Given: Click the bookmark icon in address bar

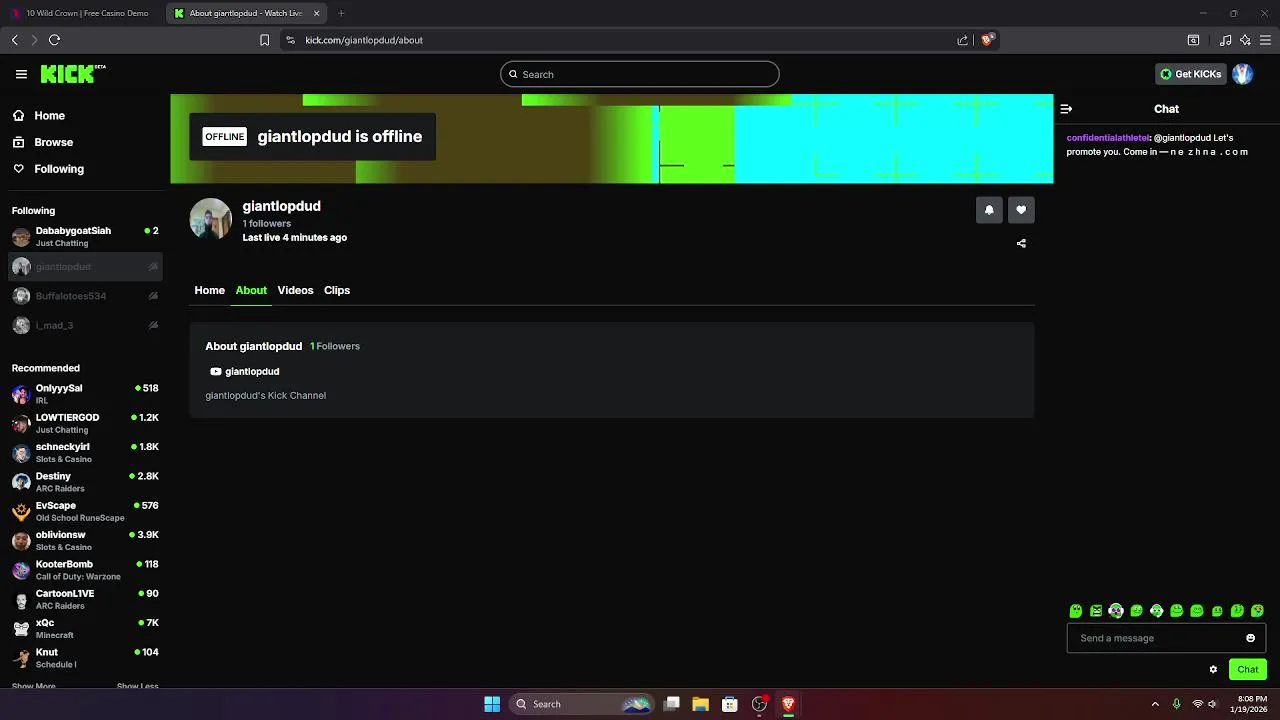Looking at the screenshot, I should point(264,40).
